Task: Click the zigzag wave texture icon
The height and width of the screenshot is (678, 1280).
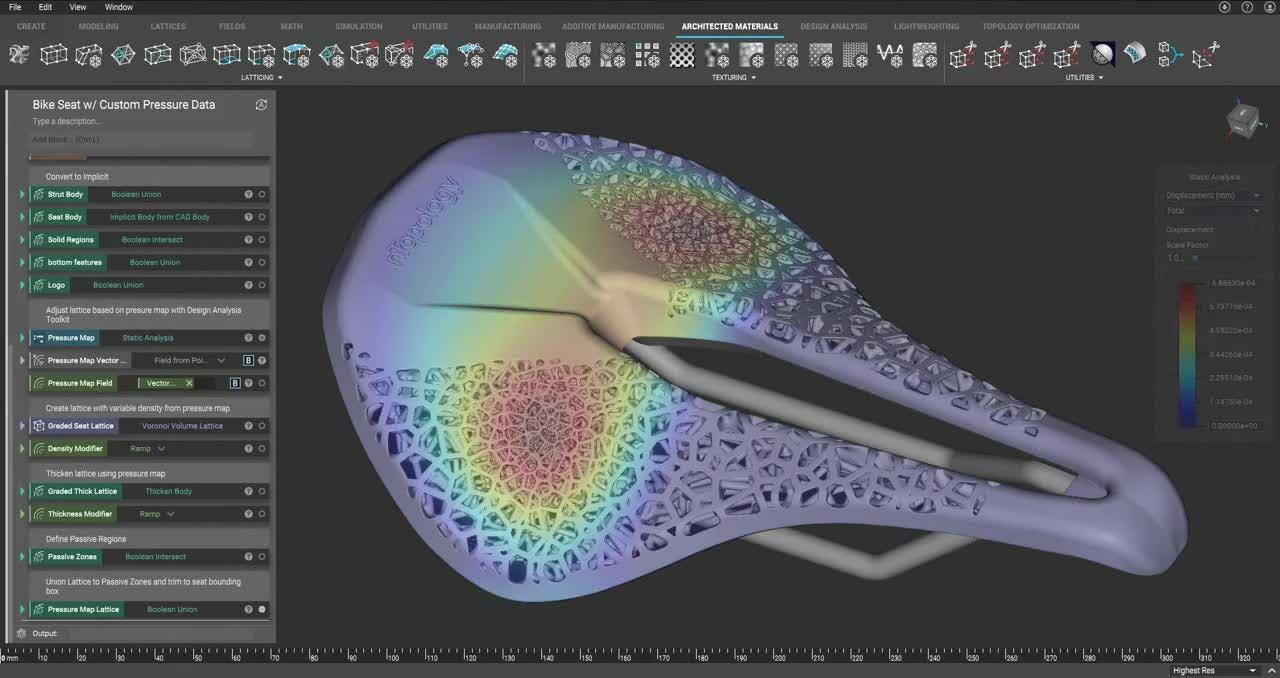Action: (889, 55)
